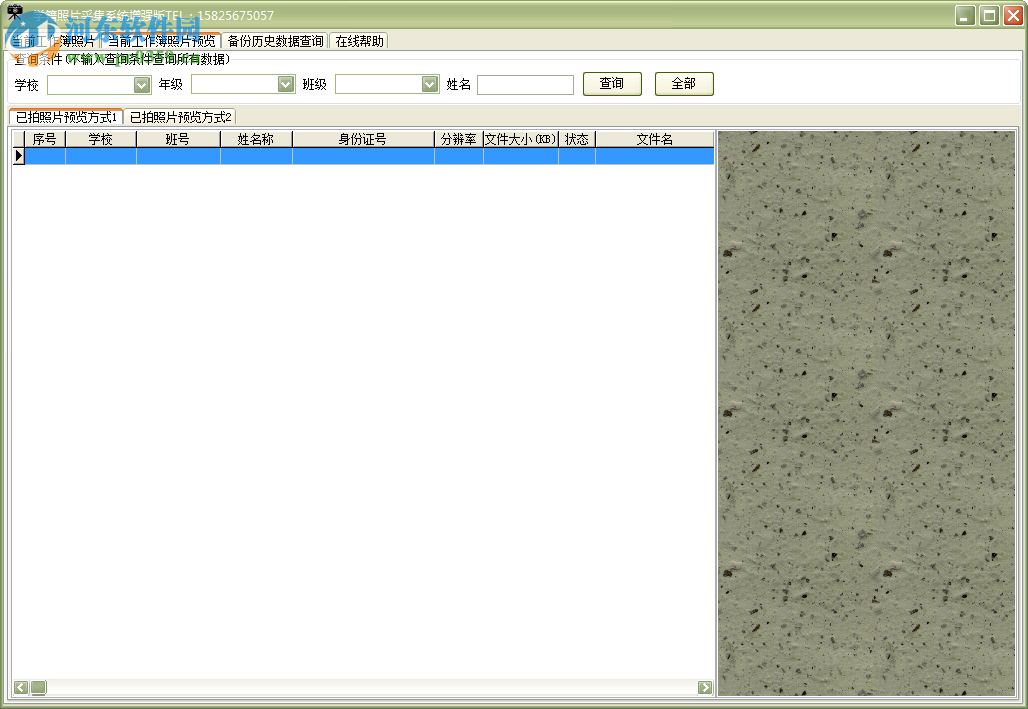Click the 文件大小(KB) column header

click(521, 139)
